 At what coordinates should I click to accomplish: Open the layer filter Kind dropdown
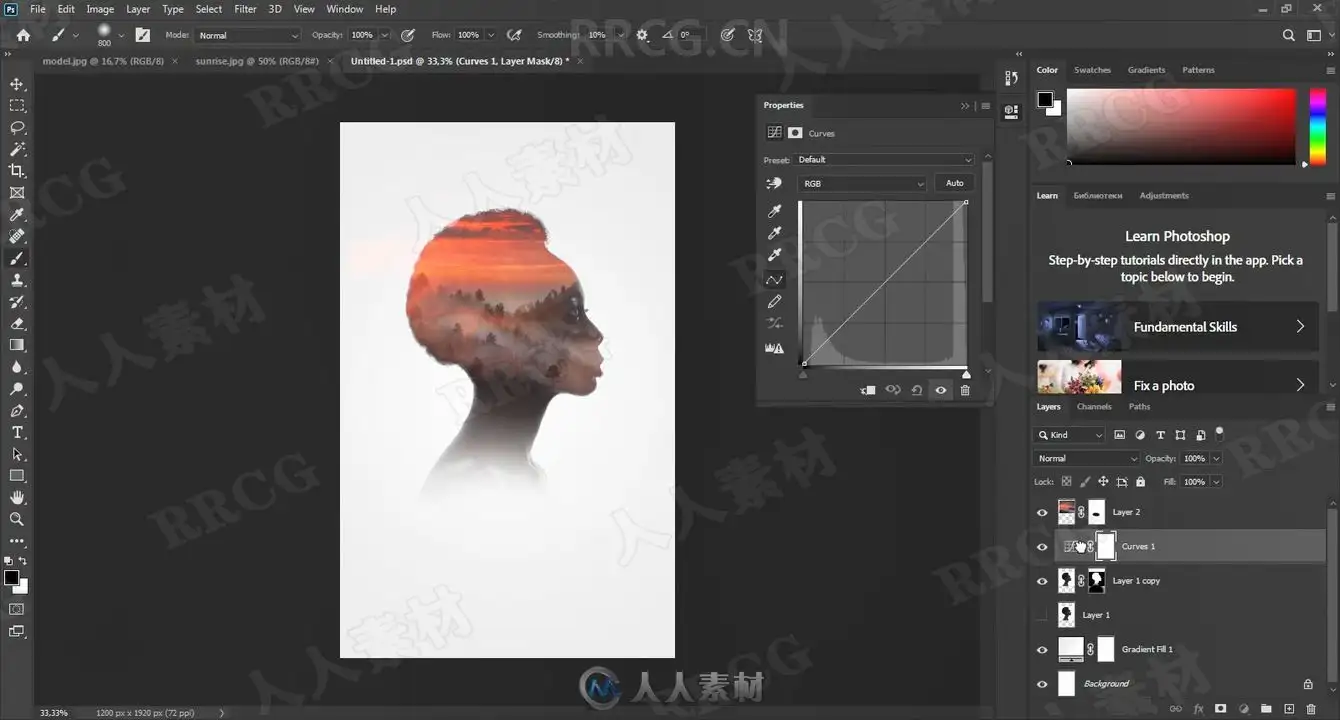pyautogui.click(x=1070, y=435)
